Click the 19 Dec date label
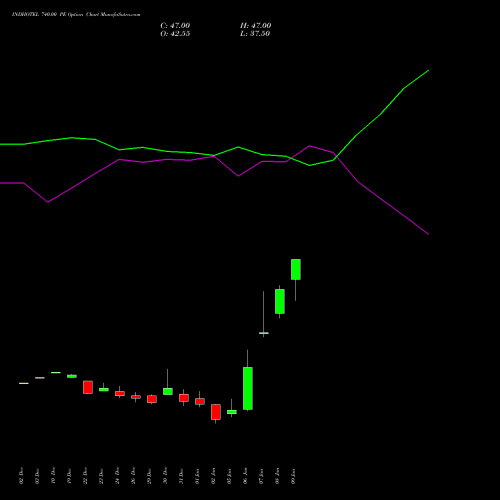The height and width of the screenshot is (500, 500). 69,476
